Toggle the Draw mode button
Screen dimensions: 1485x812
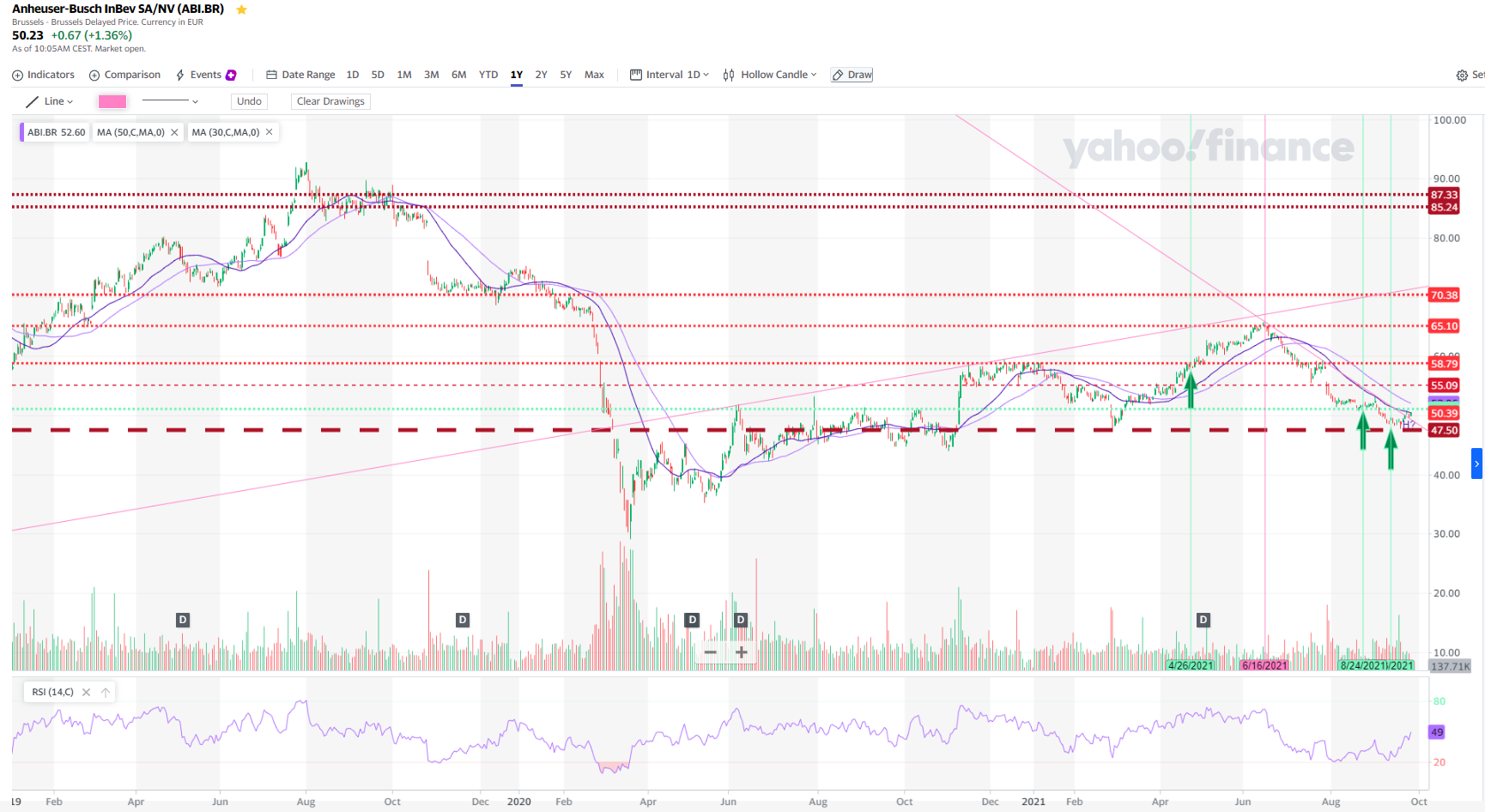852,75
